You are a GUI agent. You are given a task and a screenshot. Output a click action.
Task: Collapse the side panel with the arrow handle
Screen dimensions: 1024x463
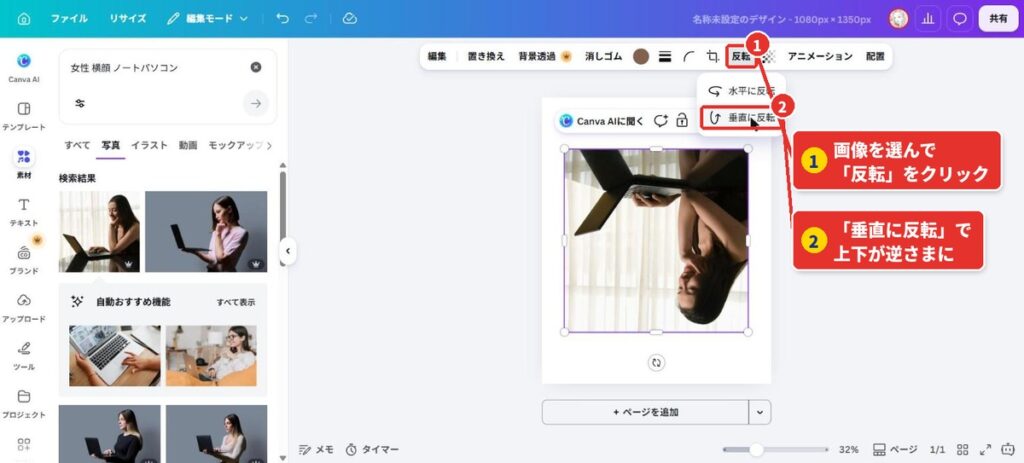pyautogui.click(x=288, y=251)
